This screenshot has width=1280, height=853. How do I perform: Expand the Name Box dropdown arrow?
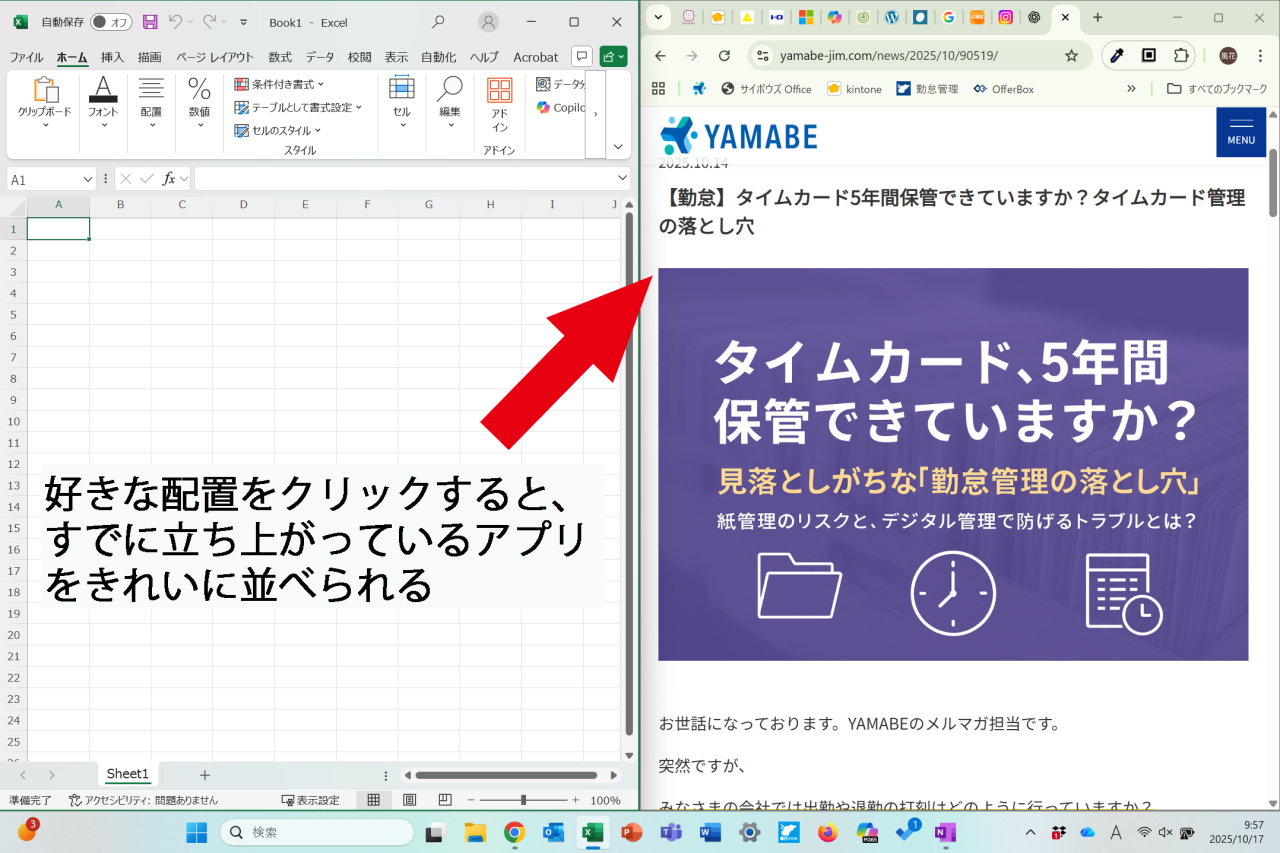click(87, 179)
